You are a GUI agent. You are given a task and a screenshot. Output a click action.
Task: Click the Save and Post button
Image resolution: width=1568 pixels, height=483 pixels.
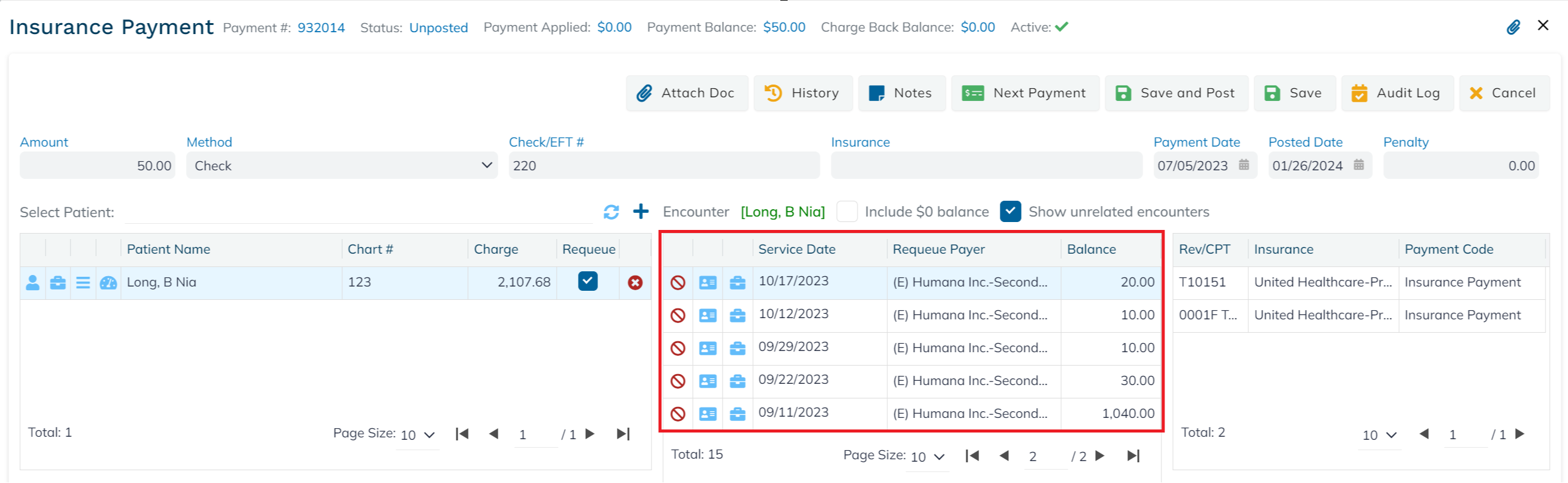(1176, 93)
